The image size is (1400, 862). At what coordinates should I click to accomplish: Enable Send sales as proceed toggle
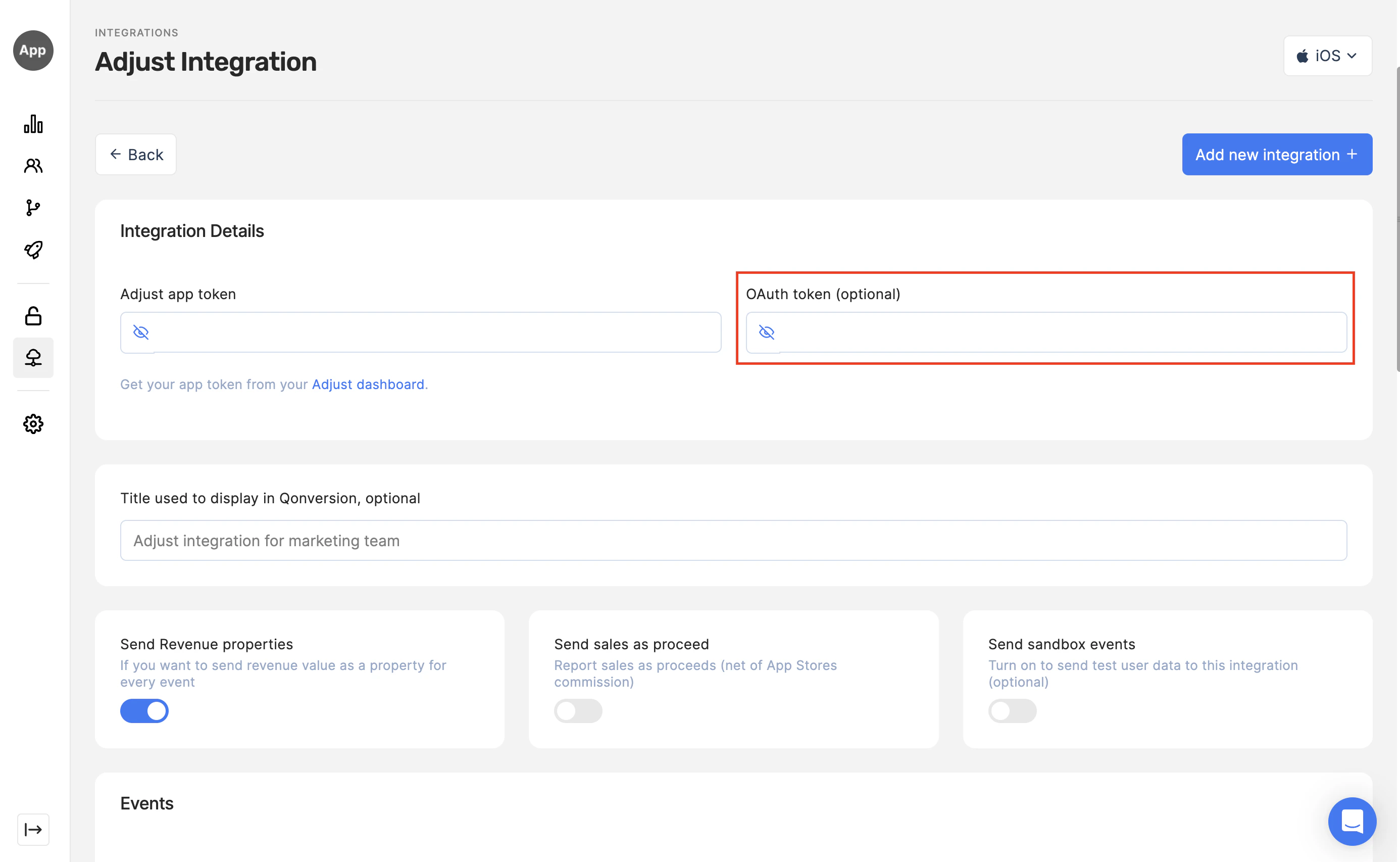tap(578, 711)
